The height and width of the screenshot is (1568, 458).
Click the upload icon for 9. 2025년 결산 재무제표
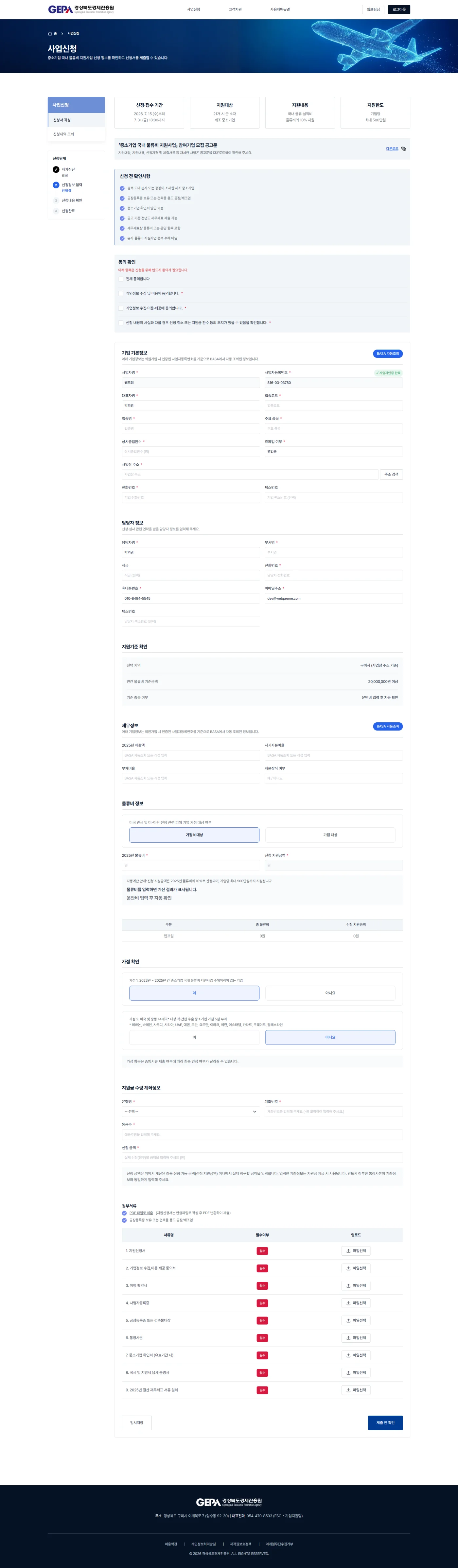[348, 1390]
